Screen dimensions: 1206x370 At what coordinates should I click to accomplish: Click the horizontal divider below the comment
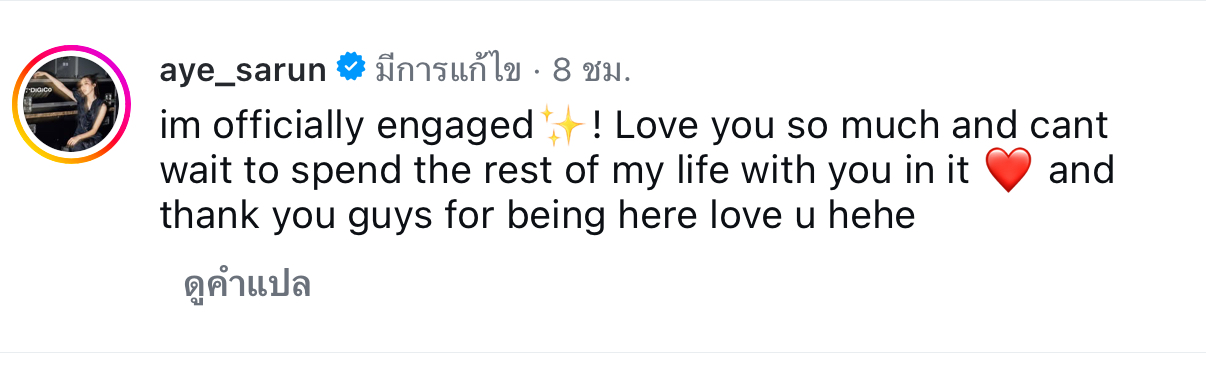603,352
